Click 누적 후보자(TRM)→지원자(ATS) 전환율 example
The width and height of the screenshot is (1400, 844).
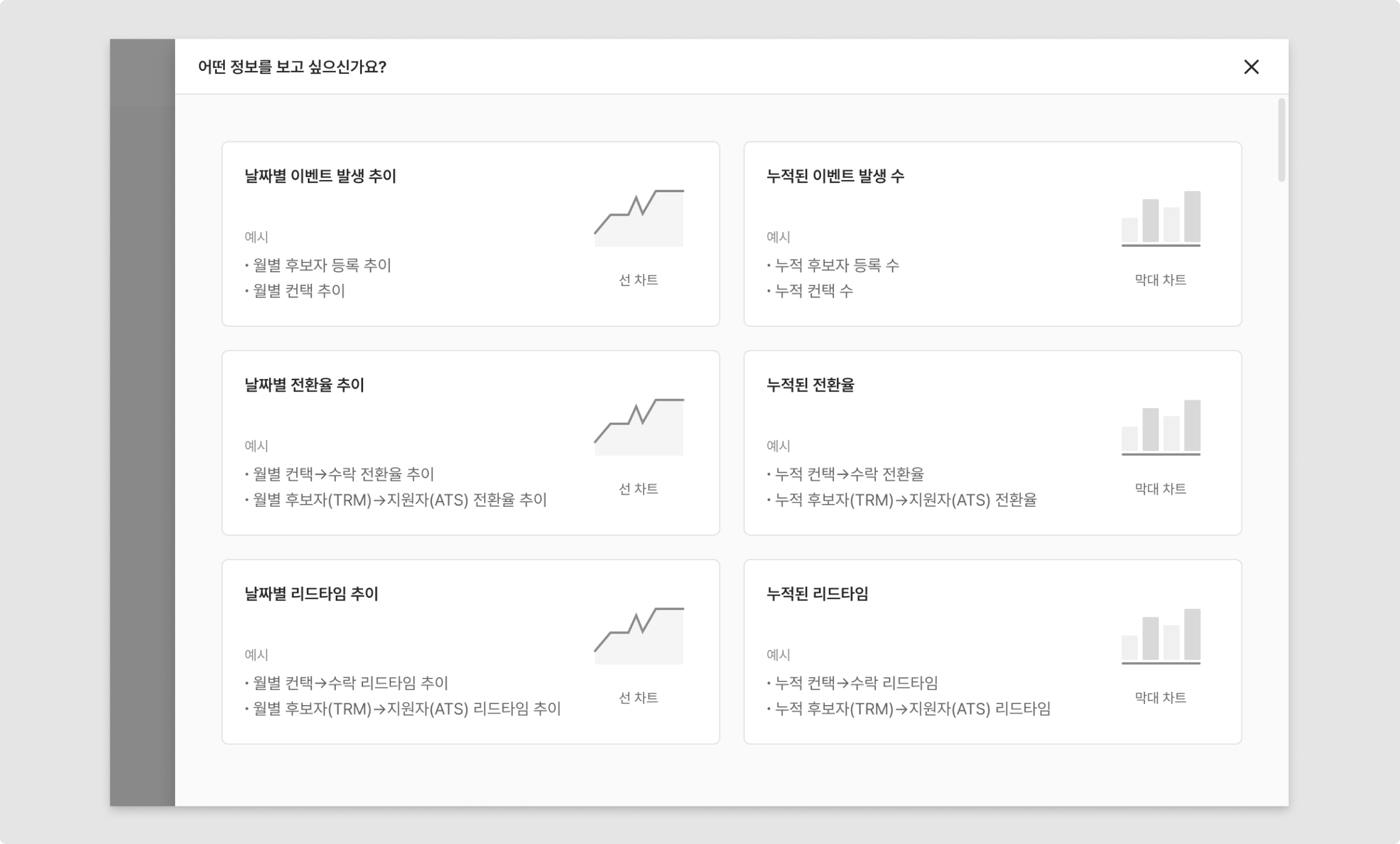(905, 500)
